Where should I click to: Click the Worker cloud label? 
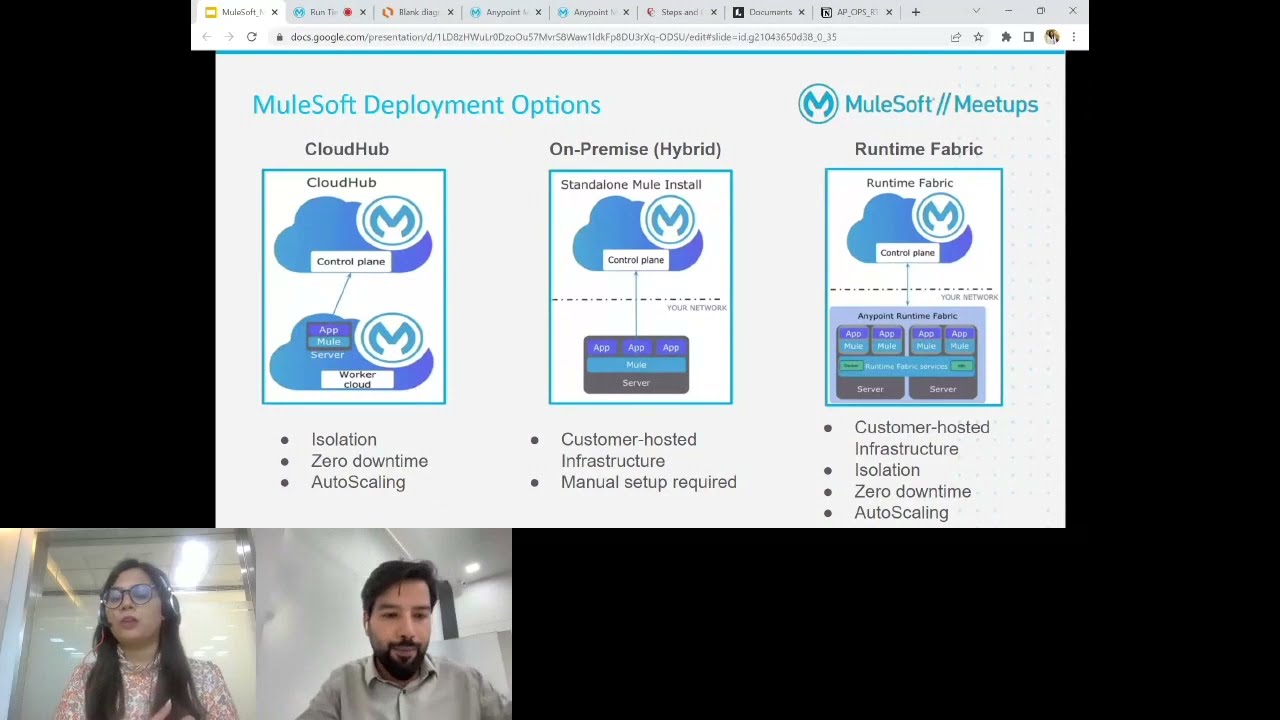357,379
